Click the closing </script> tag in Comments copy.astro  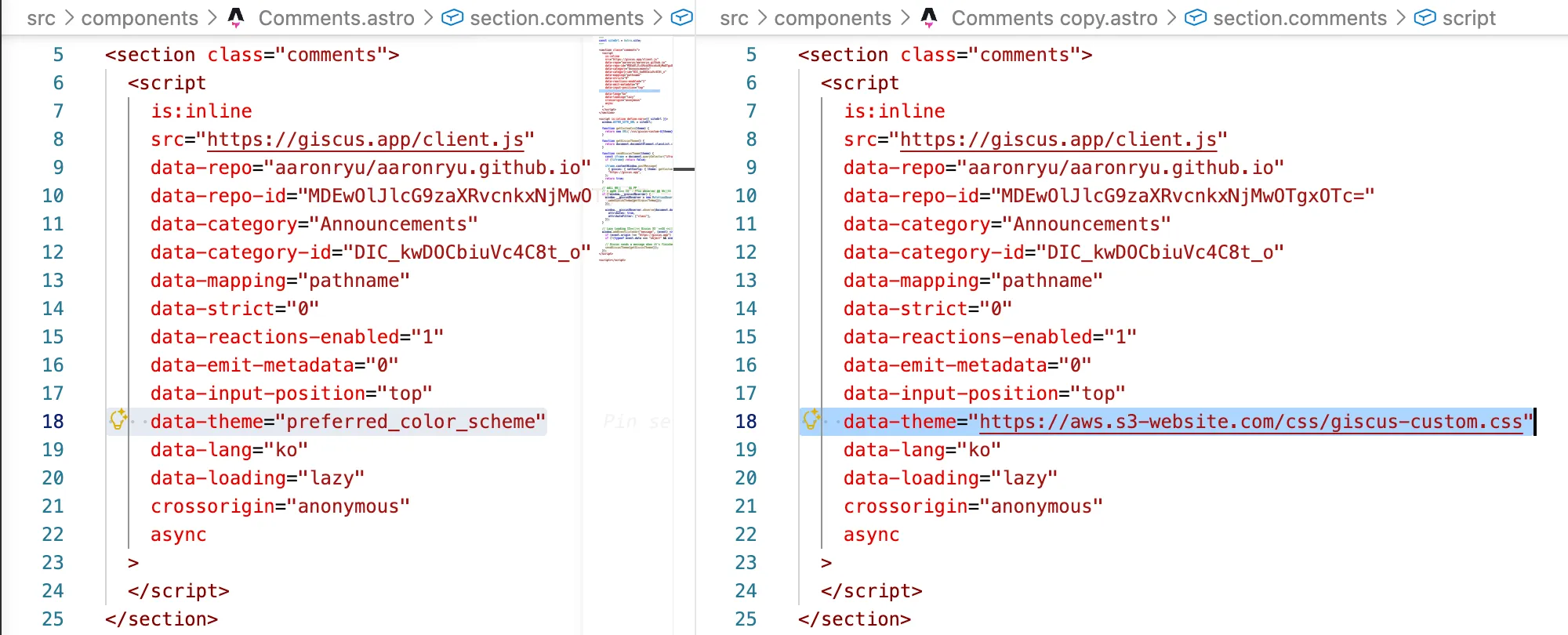point(872,591)
